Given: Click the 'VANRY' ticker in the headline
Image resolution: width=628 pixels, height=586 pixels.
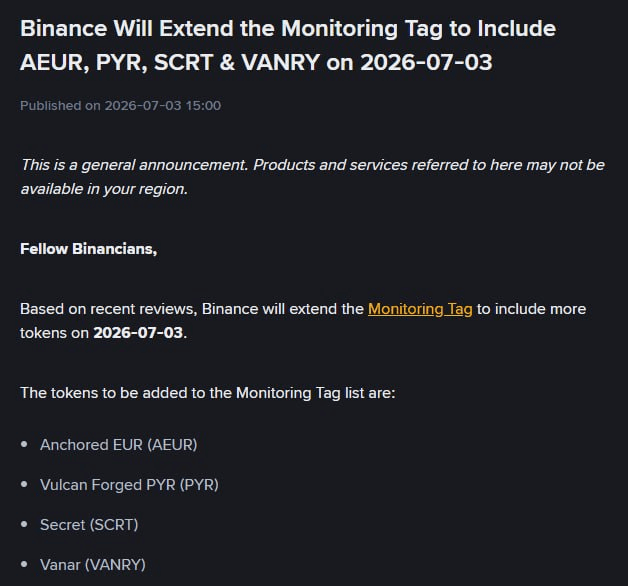Looking at the screenshot, I should click(280, 62).
